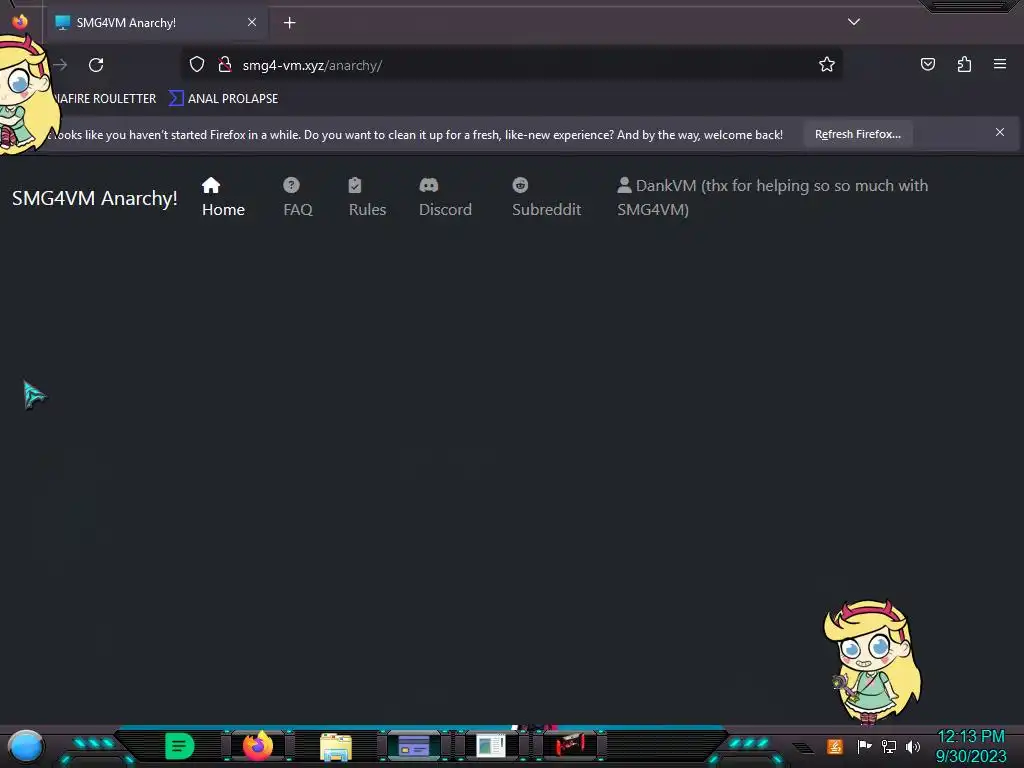The image size is (1024, 768).
Task: Open the volume speaker tray icon
Action: (x=912, y=746)
